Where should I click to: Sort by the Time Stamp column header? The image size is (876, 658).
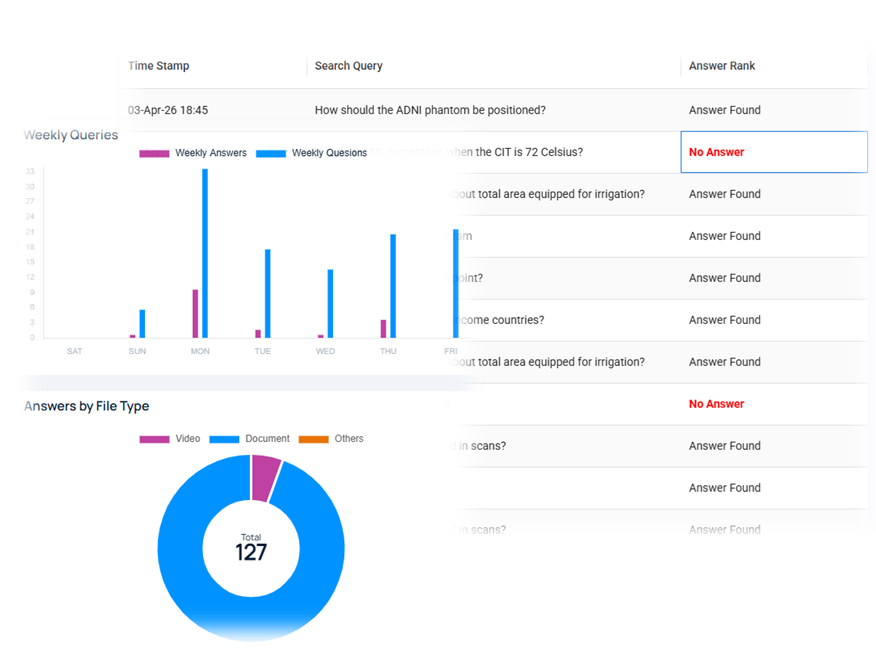point(159,66)
